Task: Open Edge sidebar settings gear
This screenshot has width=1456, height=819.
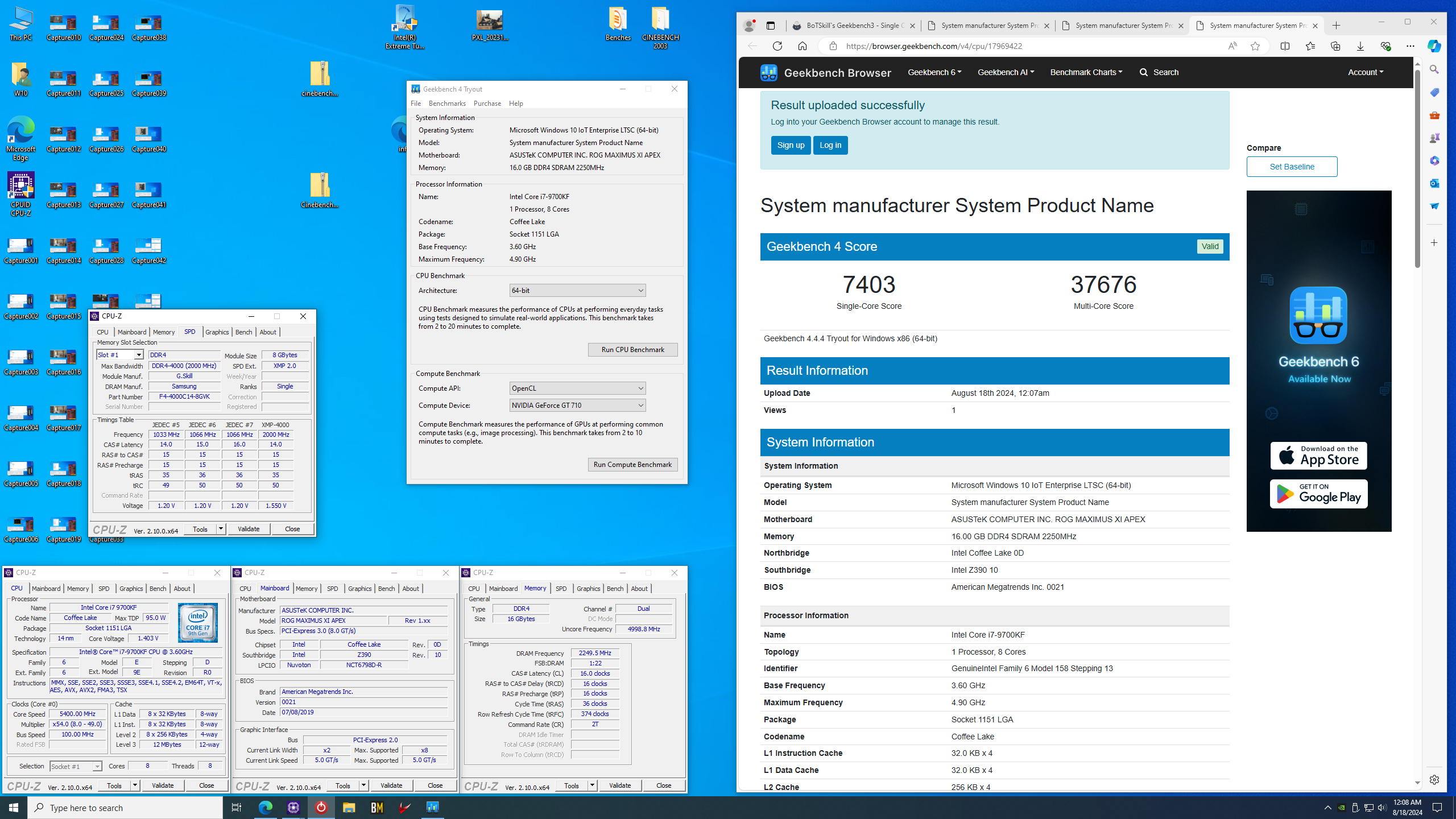Action: 1434,780
